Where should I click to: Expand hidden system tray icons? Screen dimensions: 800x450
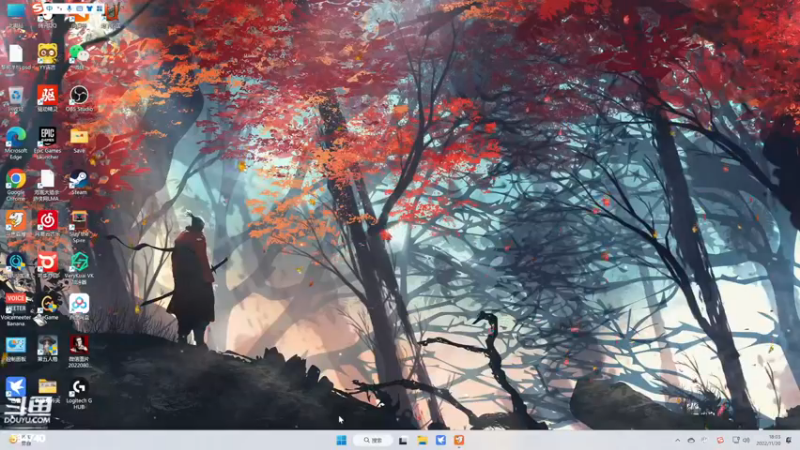pyautogui.click(x=678, y=440)
